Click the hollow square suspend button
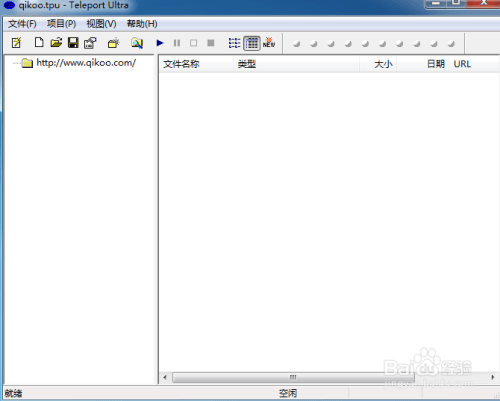Image resolution: width=500 pixels, height=401 pixels. pyautogui.click(x=193, y=43)
